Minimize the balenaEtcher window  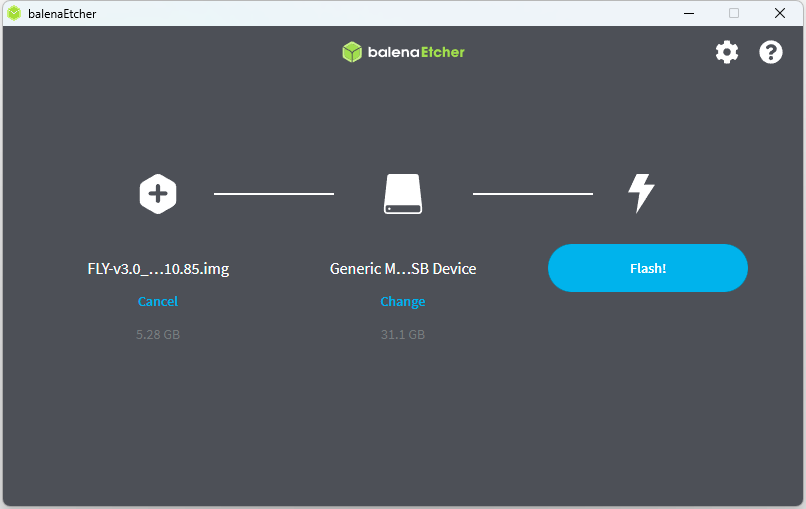point(689,13)
